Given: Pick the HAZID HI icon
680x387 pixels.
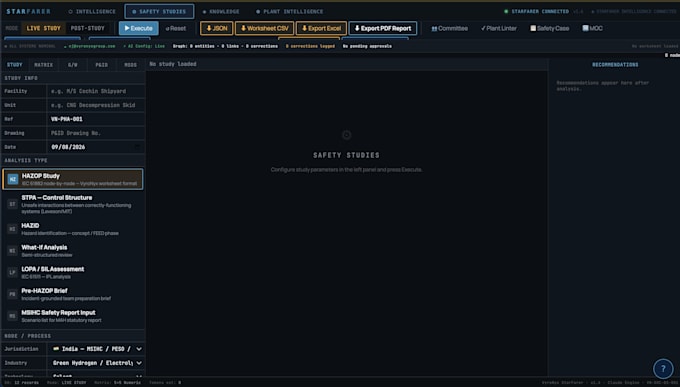Looking at the screenshot, I should pos(13,229).
